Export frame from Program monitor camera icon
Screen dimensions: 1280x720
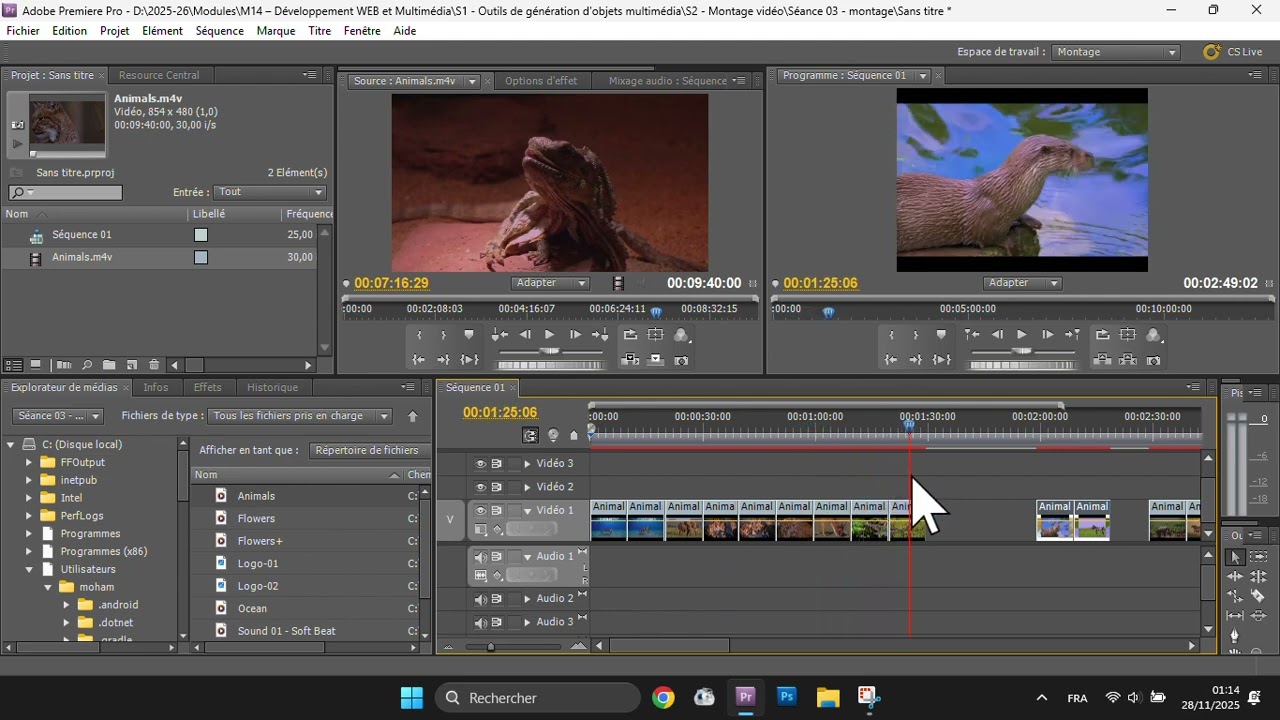point(1154,360)
